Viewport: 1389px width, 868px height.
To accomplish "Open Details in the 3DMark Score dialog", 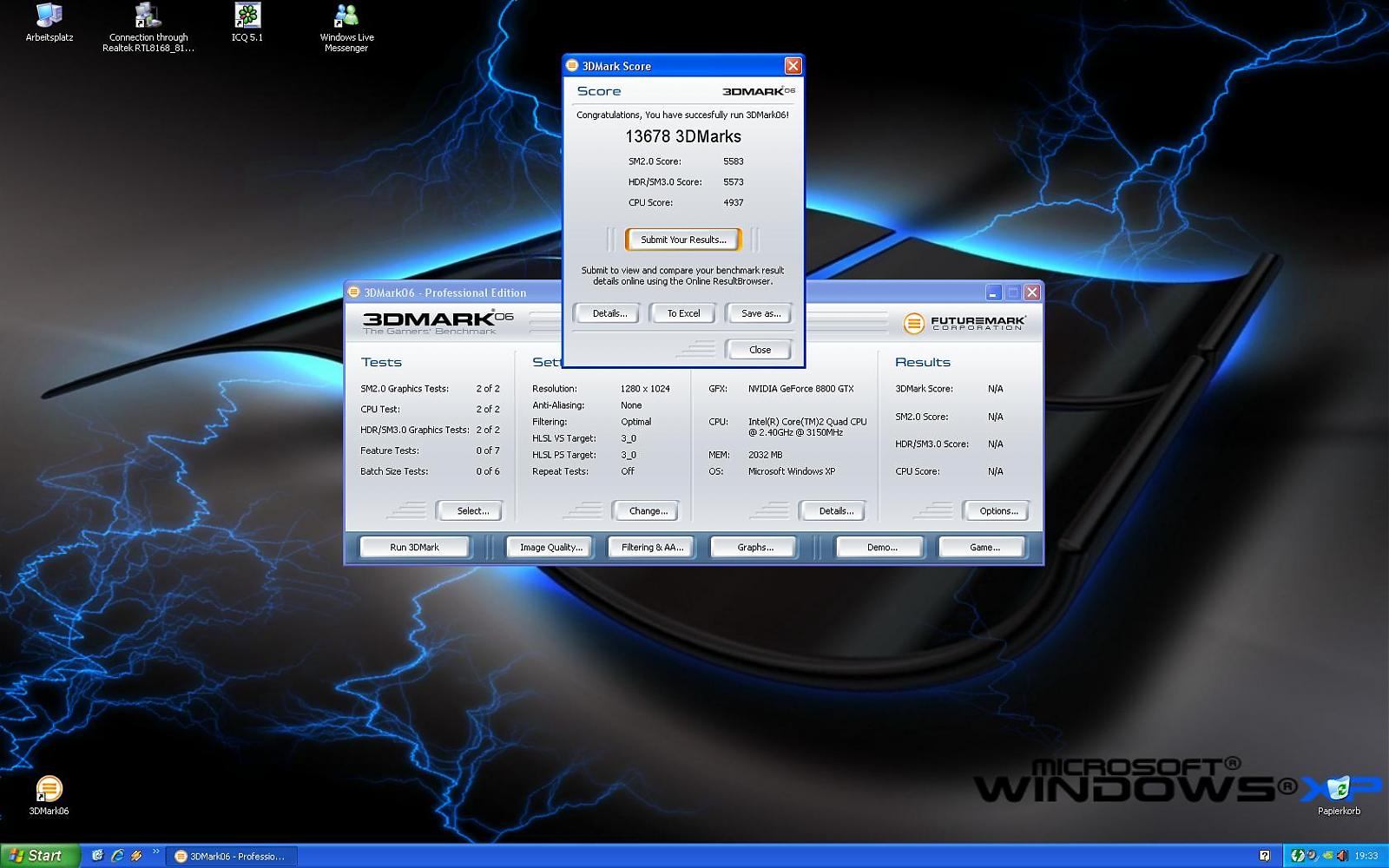I will click(x=609, y=313).
